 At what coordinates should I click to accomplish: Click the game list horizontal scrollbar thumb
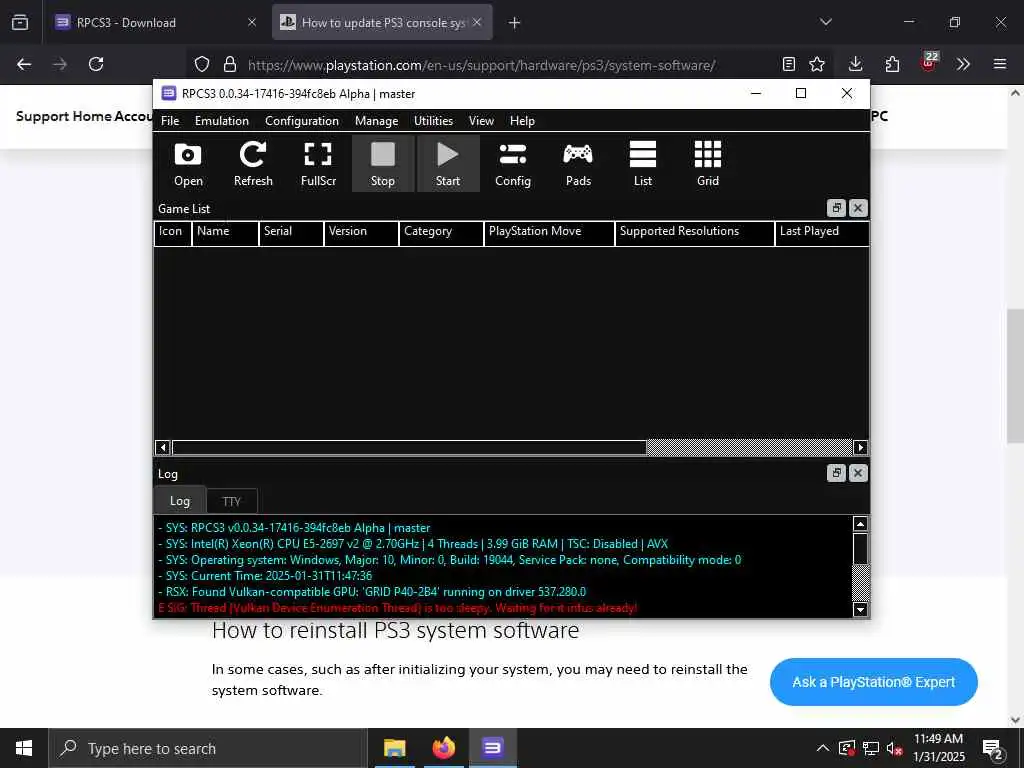pyautogui.click(x=409, y=447)
